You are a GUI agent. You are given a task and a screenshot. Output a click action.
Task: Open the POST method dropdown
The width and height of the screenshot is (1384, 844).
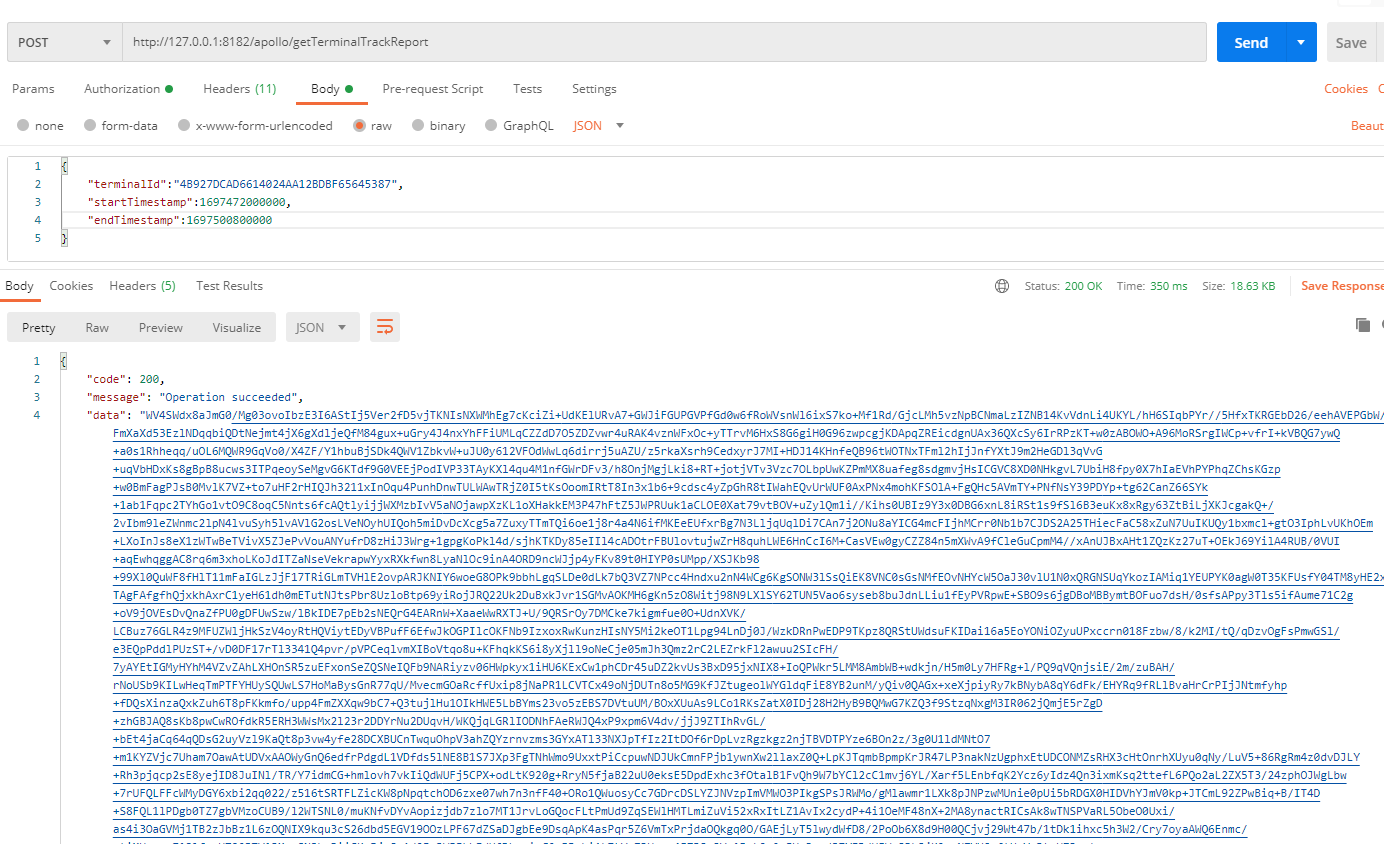64,43
